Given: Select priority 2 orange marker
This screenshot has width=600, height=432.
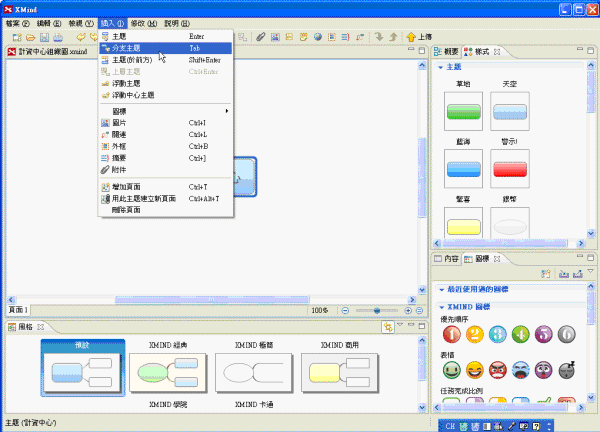Looking at the screenshot, I should [x=474, y=334].
